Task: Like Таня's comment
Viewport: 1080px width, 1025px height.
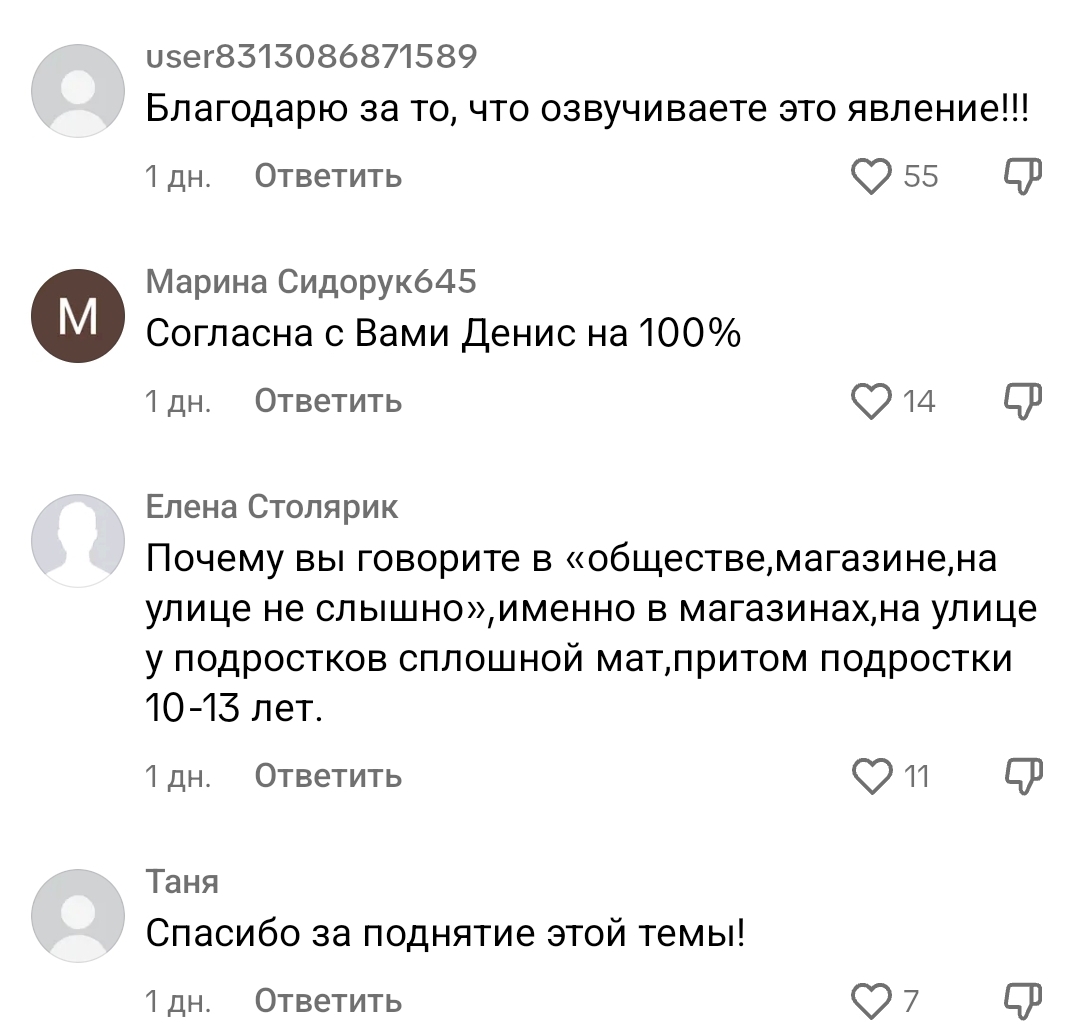Action: click(x=871, y=1000)
